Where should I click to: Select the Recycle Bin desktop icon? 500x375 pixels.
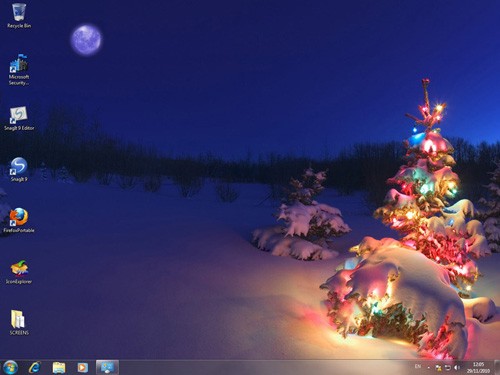click(x=19, y=16)
